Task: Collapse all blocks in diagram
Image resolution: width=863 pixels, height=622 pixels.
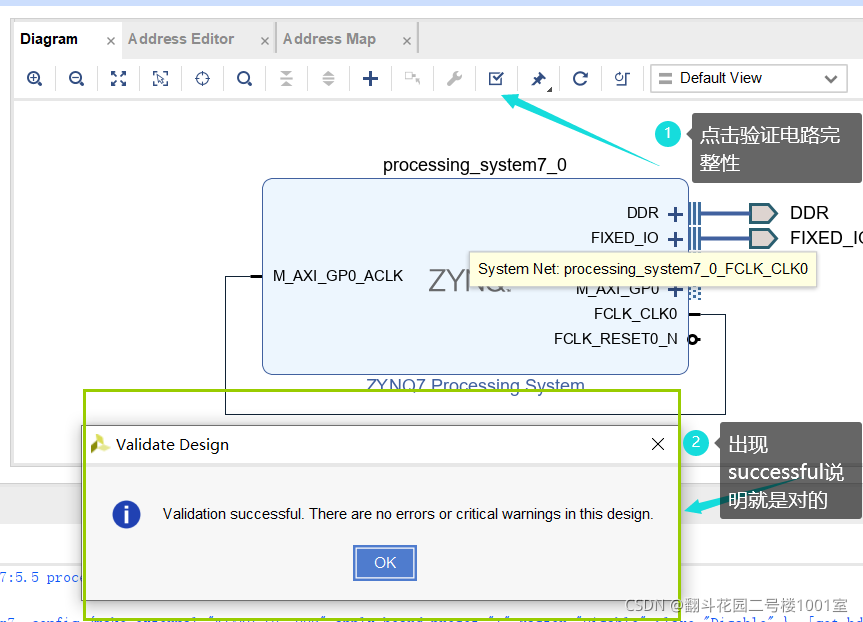Action: click(x=286, y=79)
